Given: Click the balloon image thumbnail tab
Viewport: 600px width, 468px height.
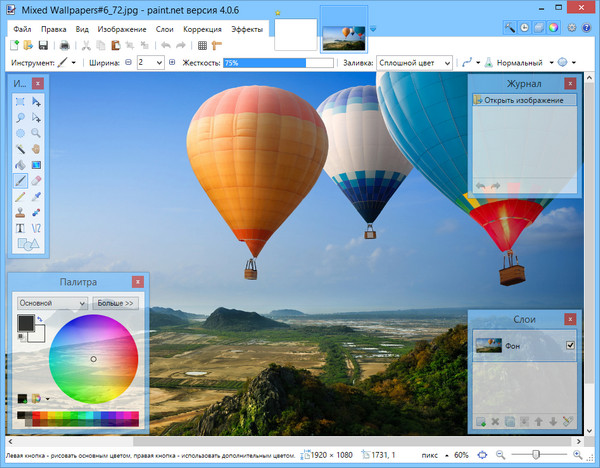Looking at the screenshot, I should (x=343, y=35).
